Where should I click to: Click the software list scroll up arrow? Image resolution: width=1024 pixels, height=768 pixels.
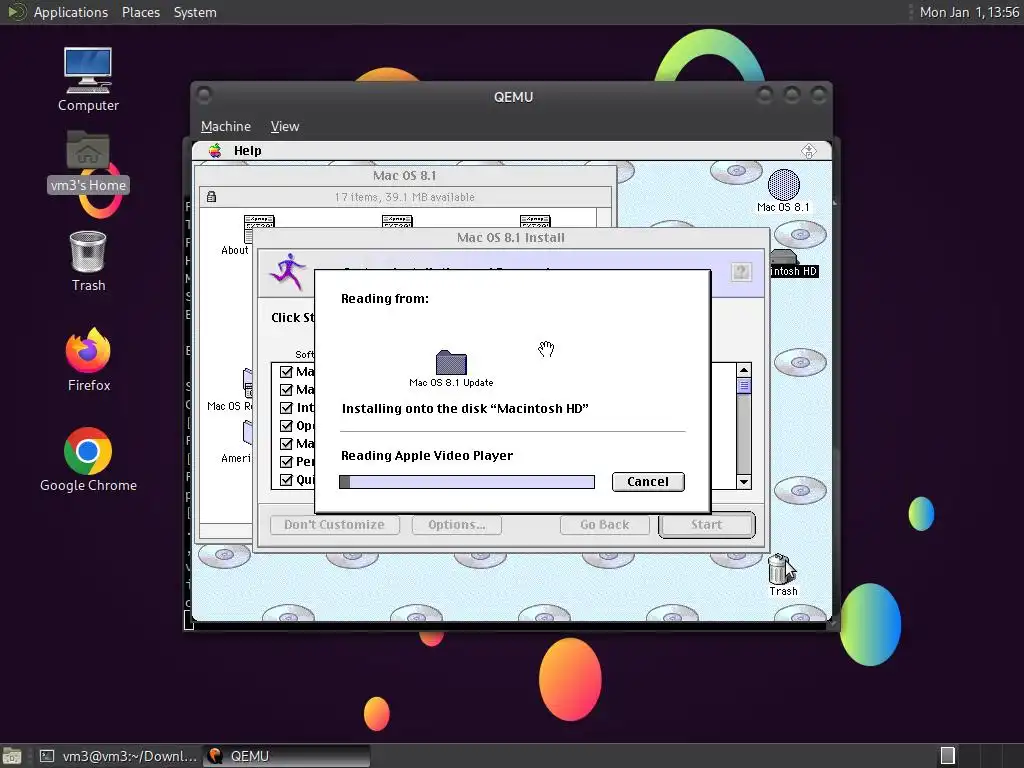pos(744,370)
